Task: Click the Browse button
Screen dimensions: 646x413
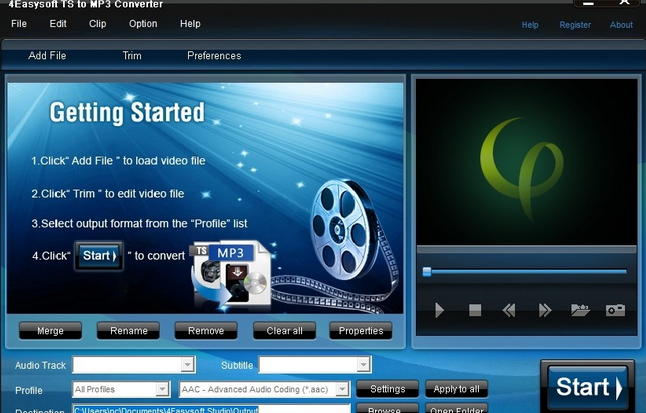Action: 387,409
